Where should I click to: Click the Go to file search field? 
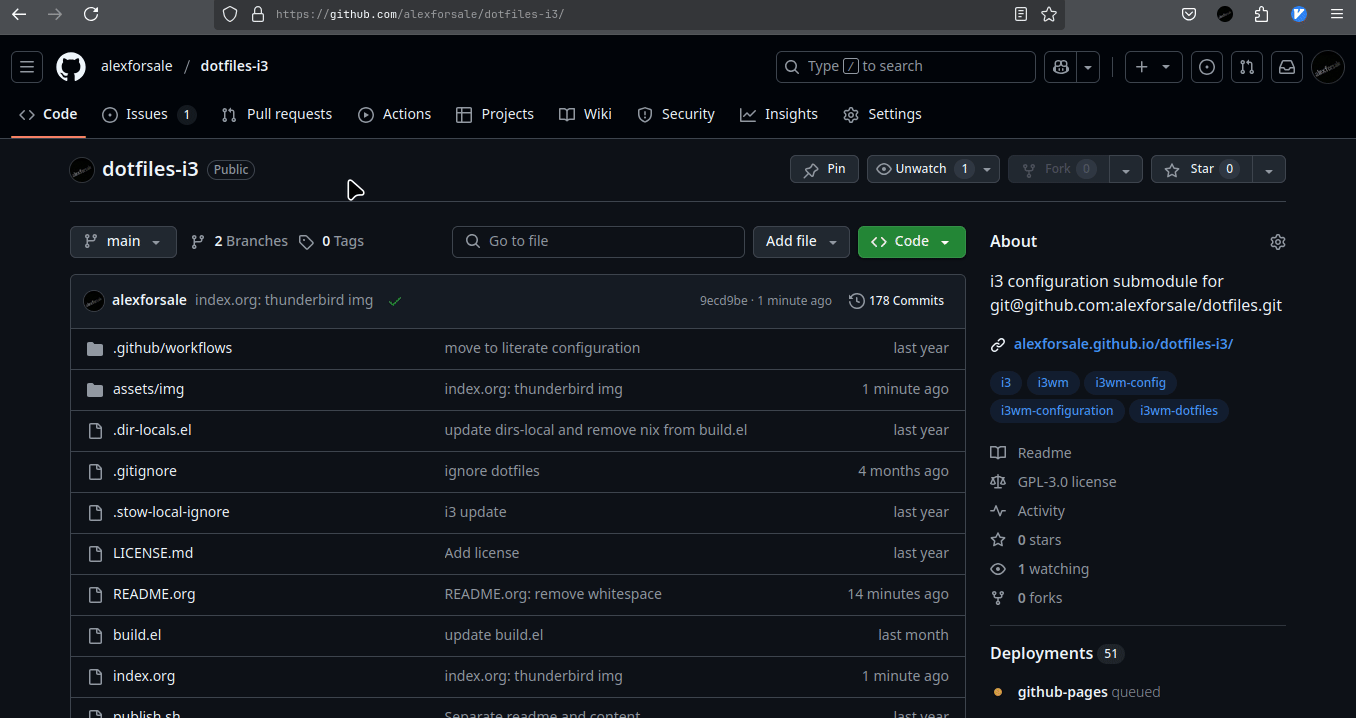[x=598, y=242]
